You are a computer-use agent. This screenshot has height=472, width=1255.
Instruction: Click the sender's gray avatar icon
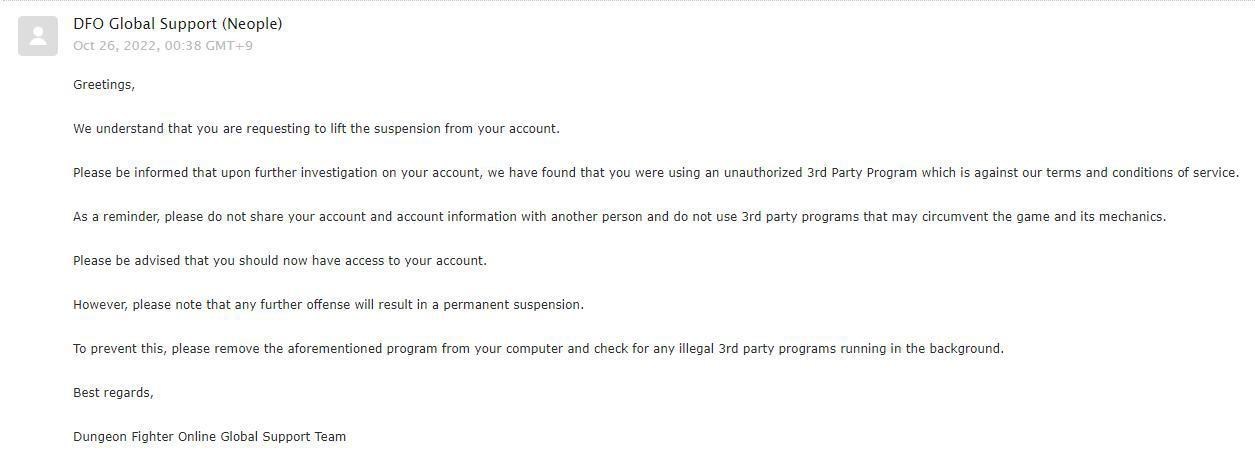click(x=38, y=37)
